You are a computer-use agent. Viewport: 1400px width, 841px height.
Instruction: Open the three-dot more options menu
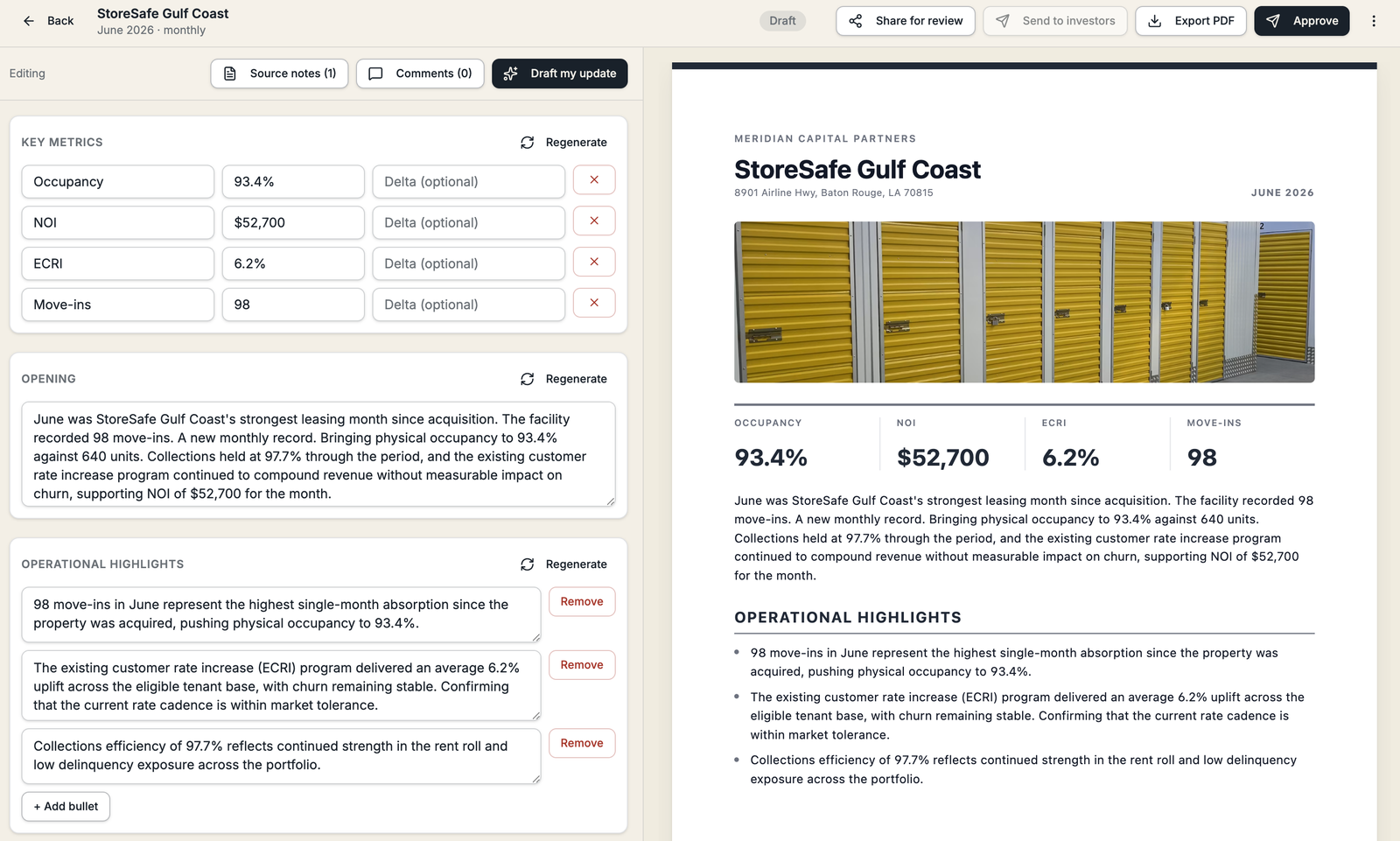tap(1374, 21)
